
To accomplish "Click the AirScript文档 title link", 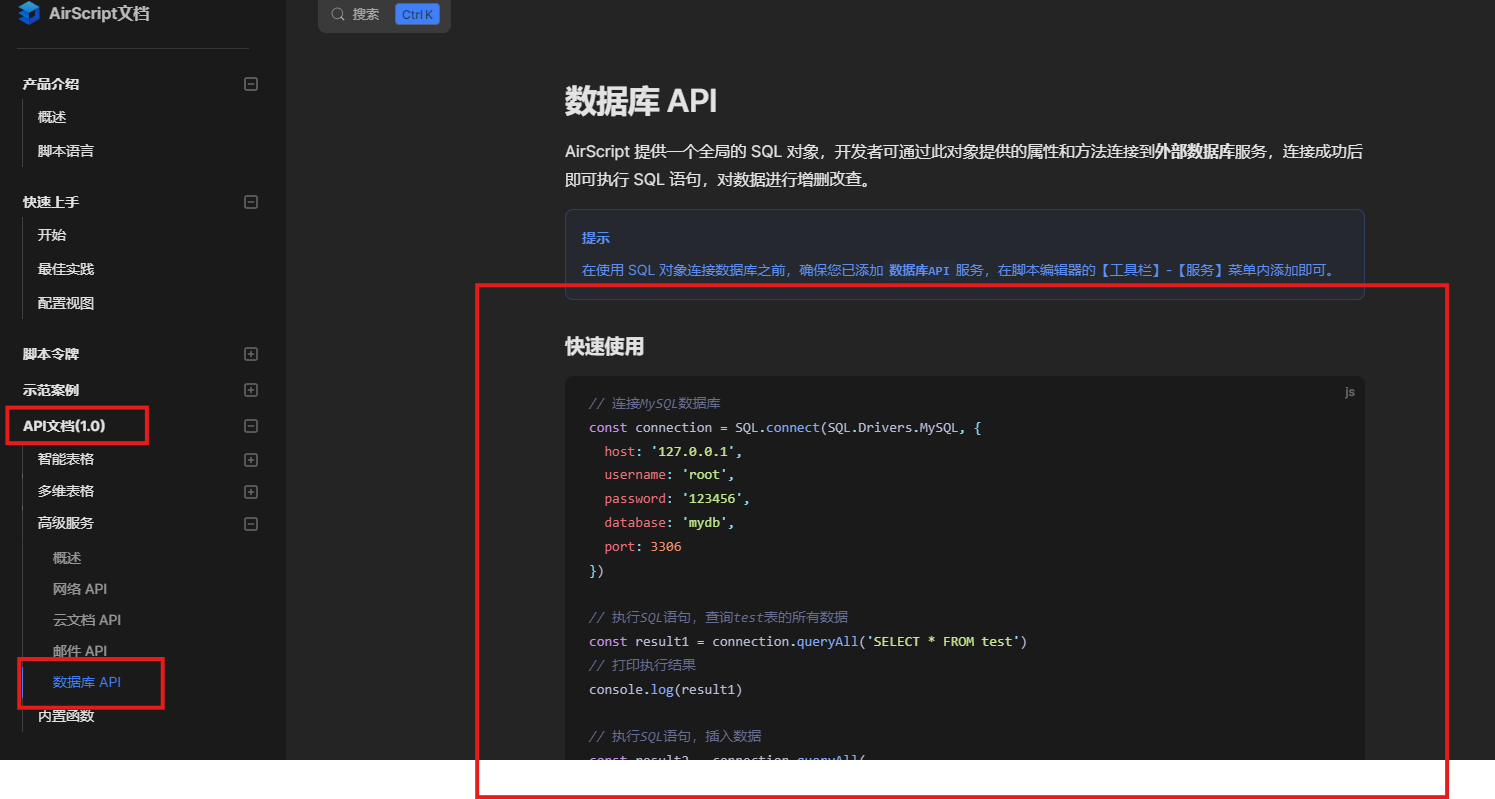I will 99,14.
